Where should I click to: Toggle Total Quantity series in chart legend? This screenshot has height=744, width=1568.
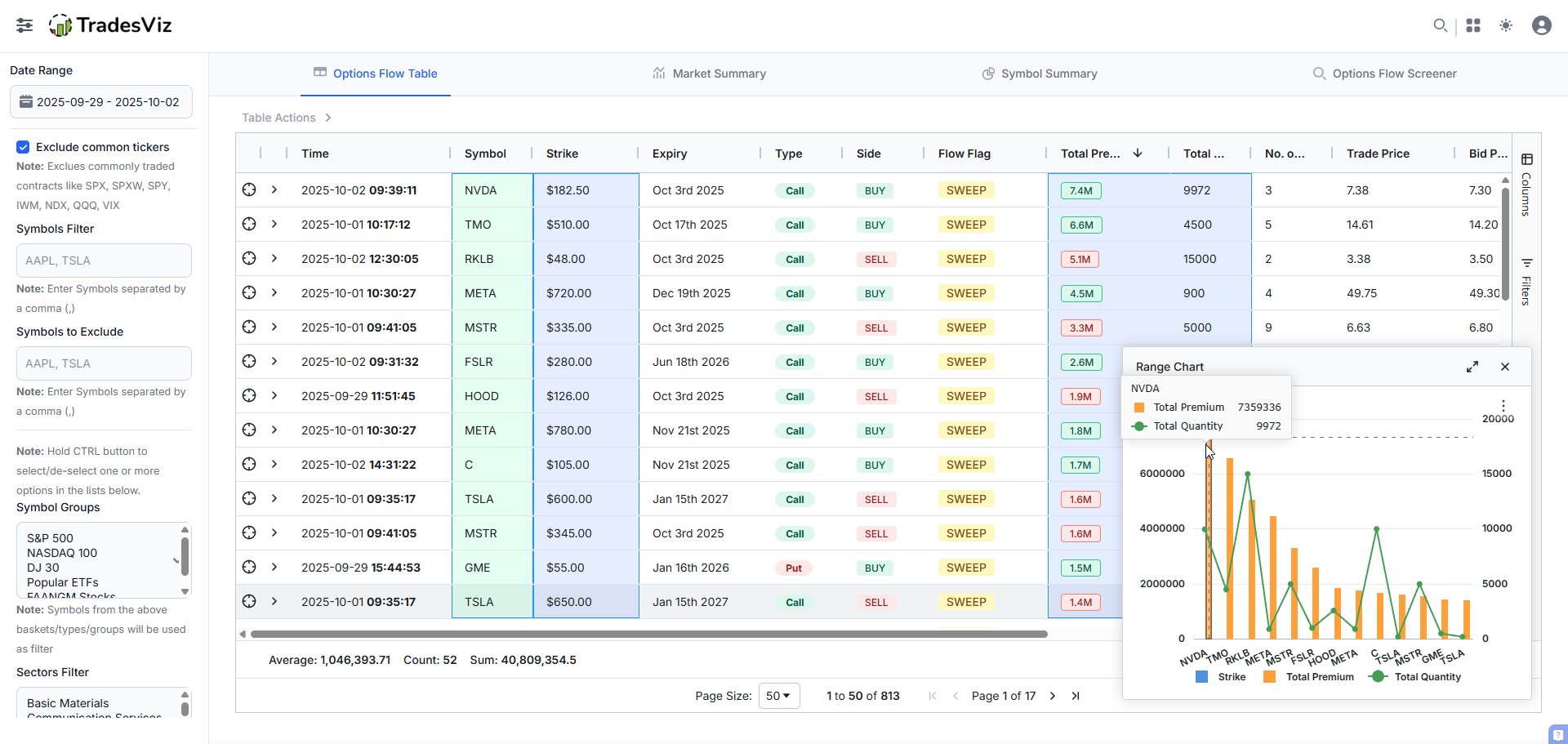pyautogui.click(x=1416, y=677)
